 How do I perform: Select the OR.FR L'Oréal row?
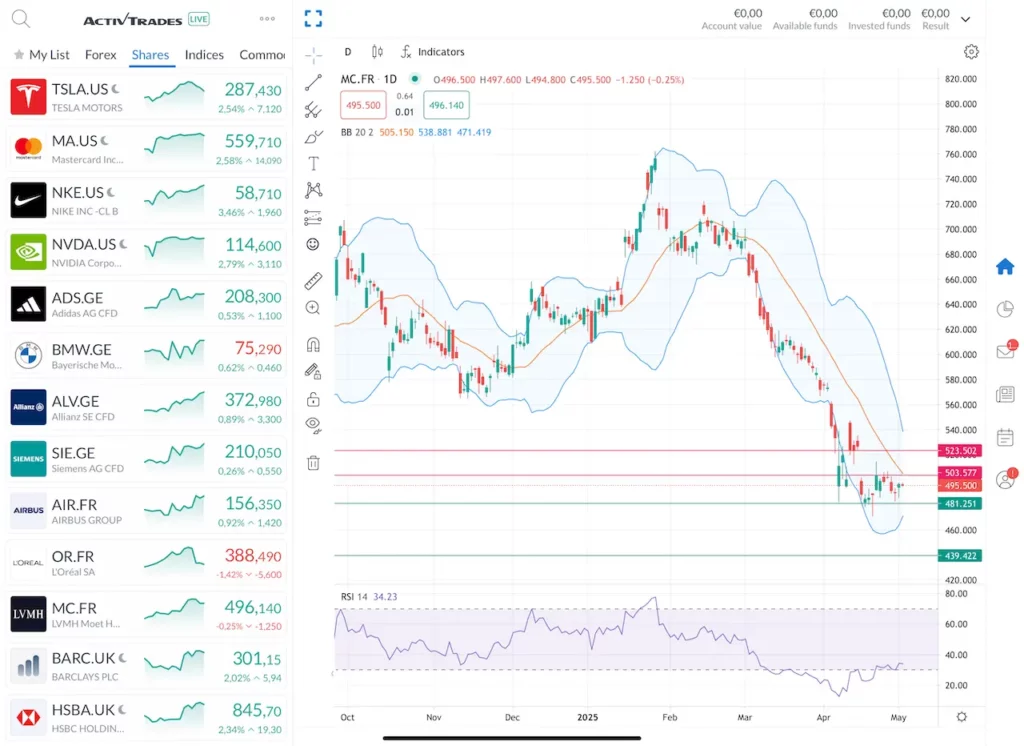click(x=146, y=562)
